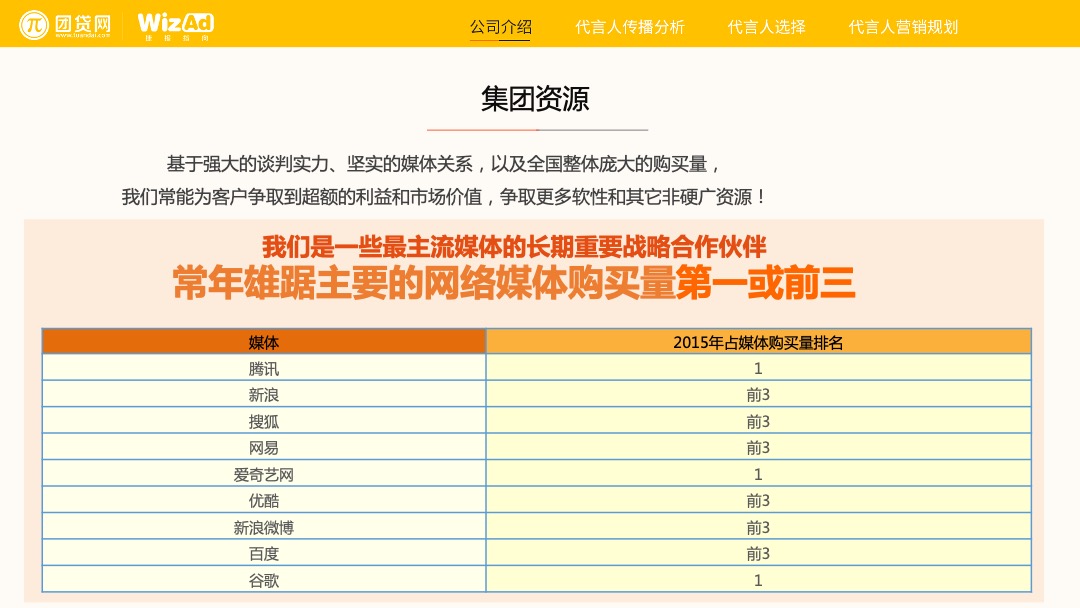Select the 谷歌 entry at table bottom
This screenshot has width=1080, height=608.
(262, 580)
